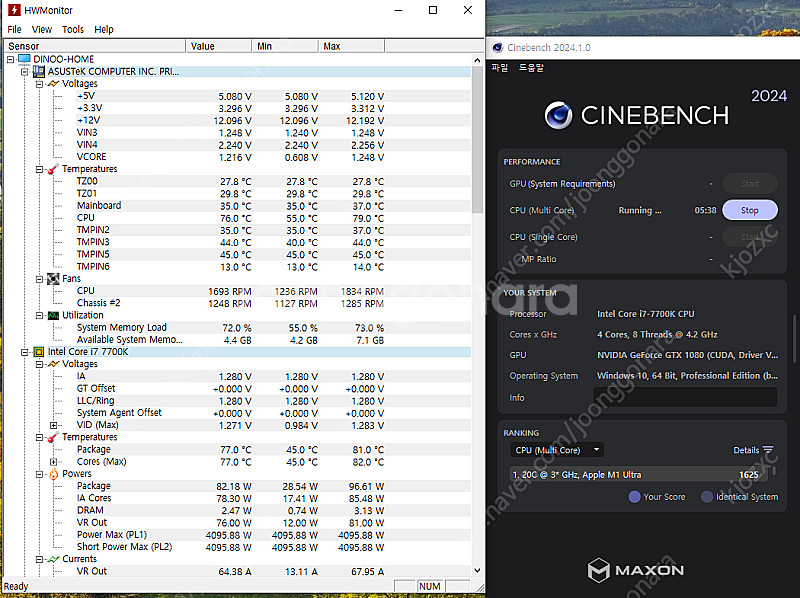Collapse the Currents group
The width and height of the screenshot is (800, 598).
click(x=39, y=559)
